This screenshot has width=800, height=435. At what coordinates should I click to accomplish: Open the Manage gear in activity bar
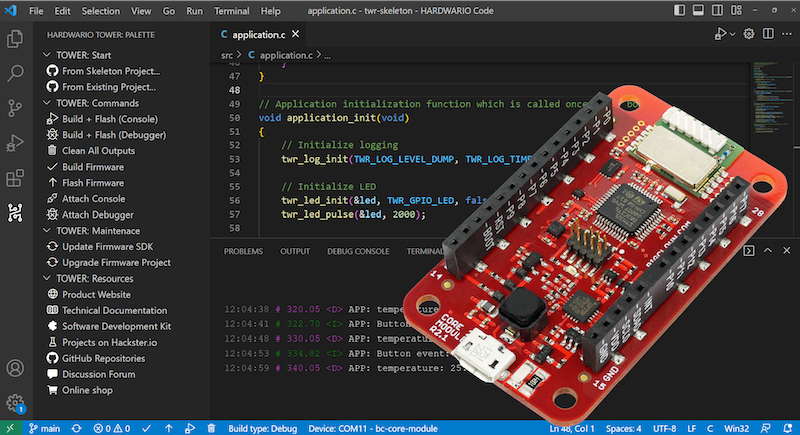click(15, 403)
